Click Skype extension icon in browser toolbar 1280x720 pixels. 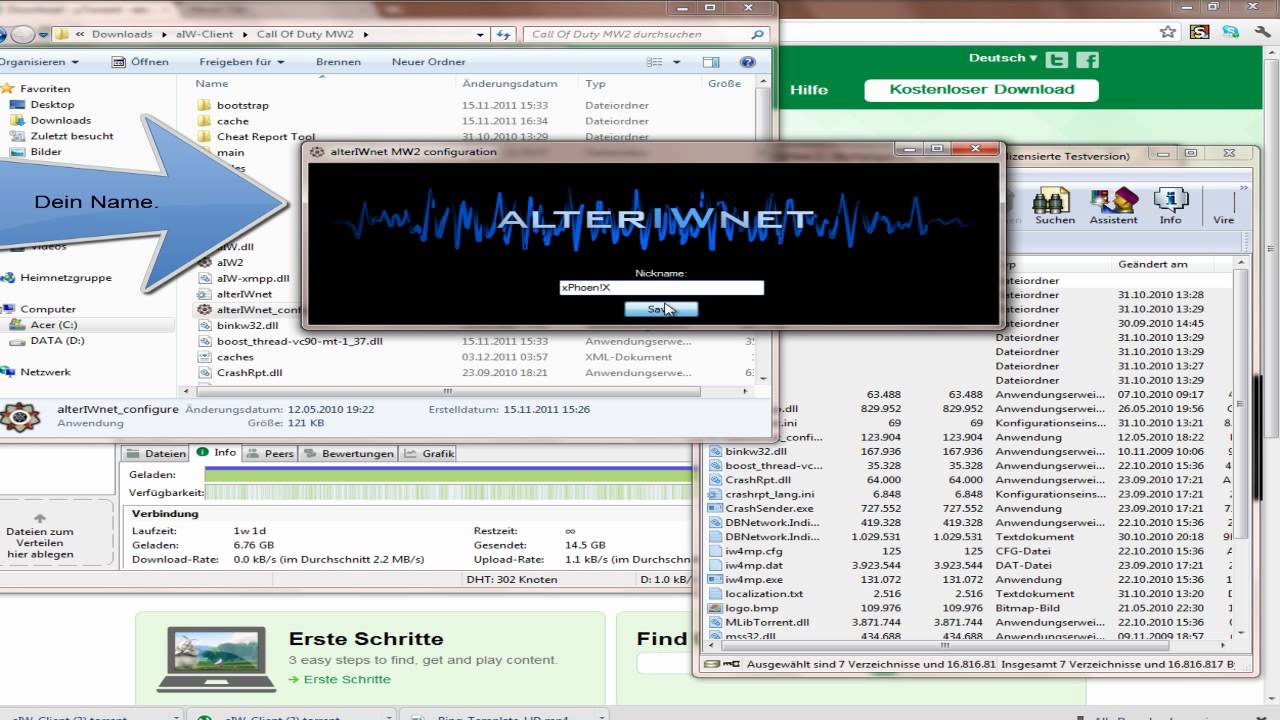(x=1230, y=32)
